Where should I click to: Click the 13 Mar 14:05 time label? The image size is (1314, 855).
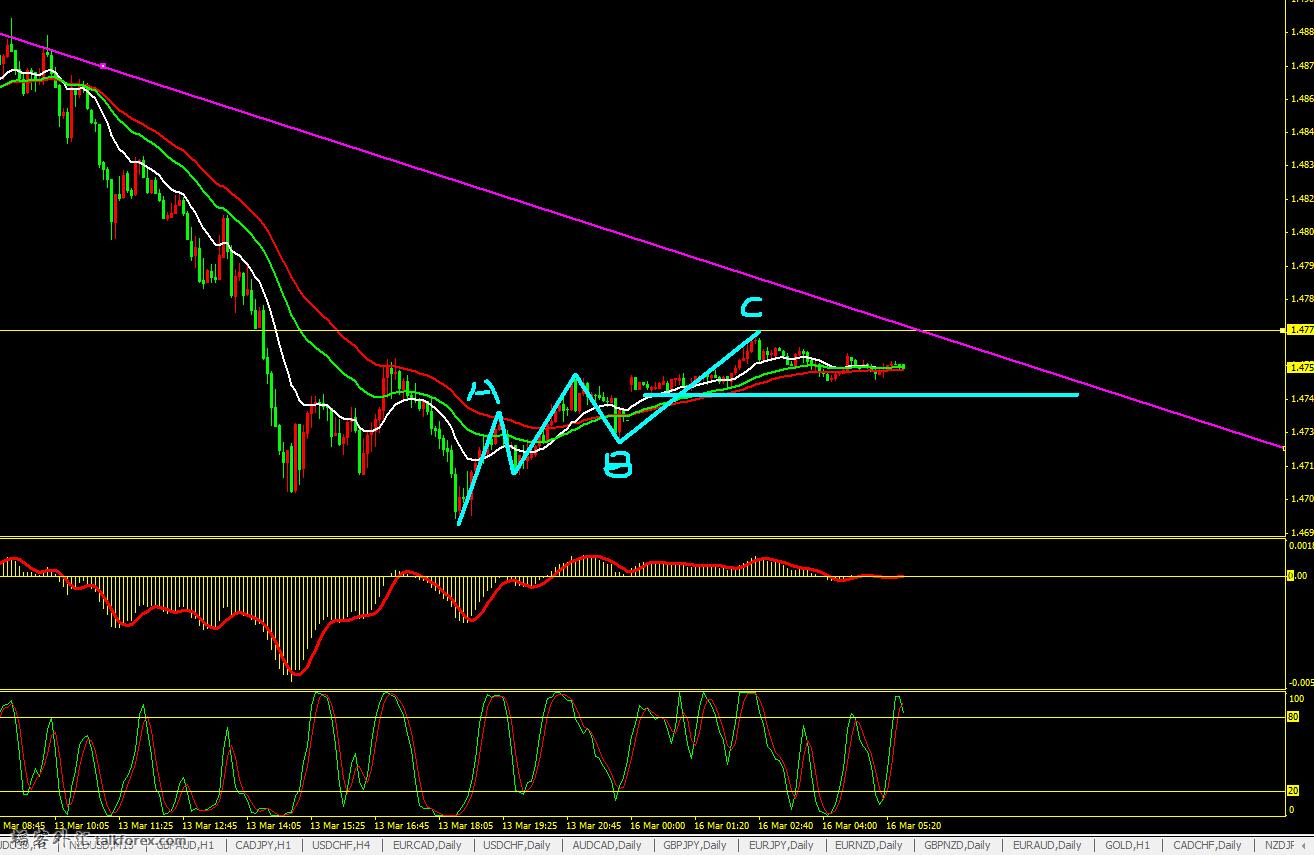click(273, 826)
